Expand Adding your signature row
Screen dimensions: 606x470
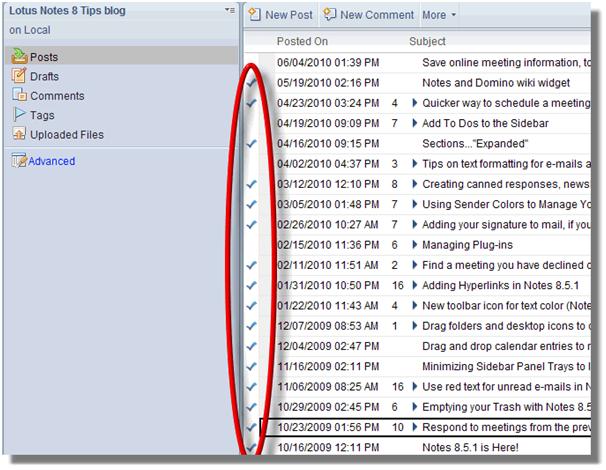point(415,225)
